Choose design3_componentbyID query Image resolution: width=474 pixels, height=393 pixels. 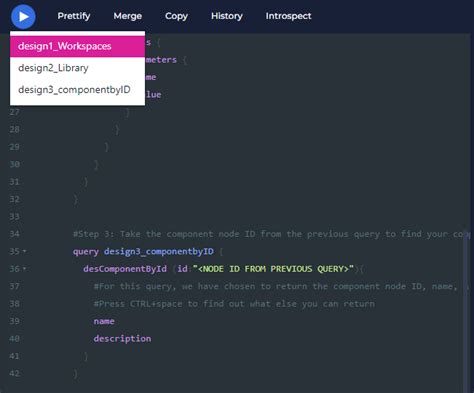[x=77, y=90]
